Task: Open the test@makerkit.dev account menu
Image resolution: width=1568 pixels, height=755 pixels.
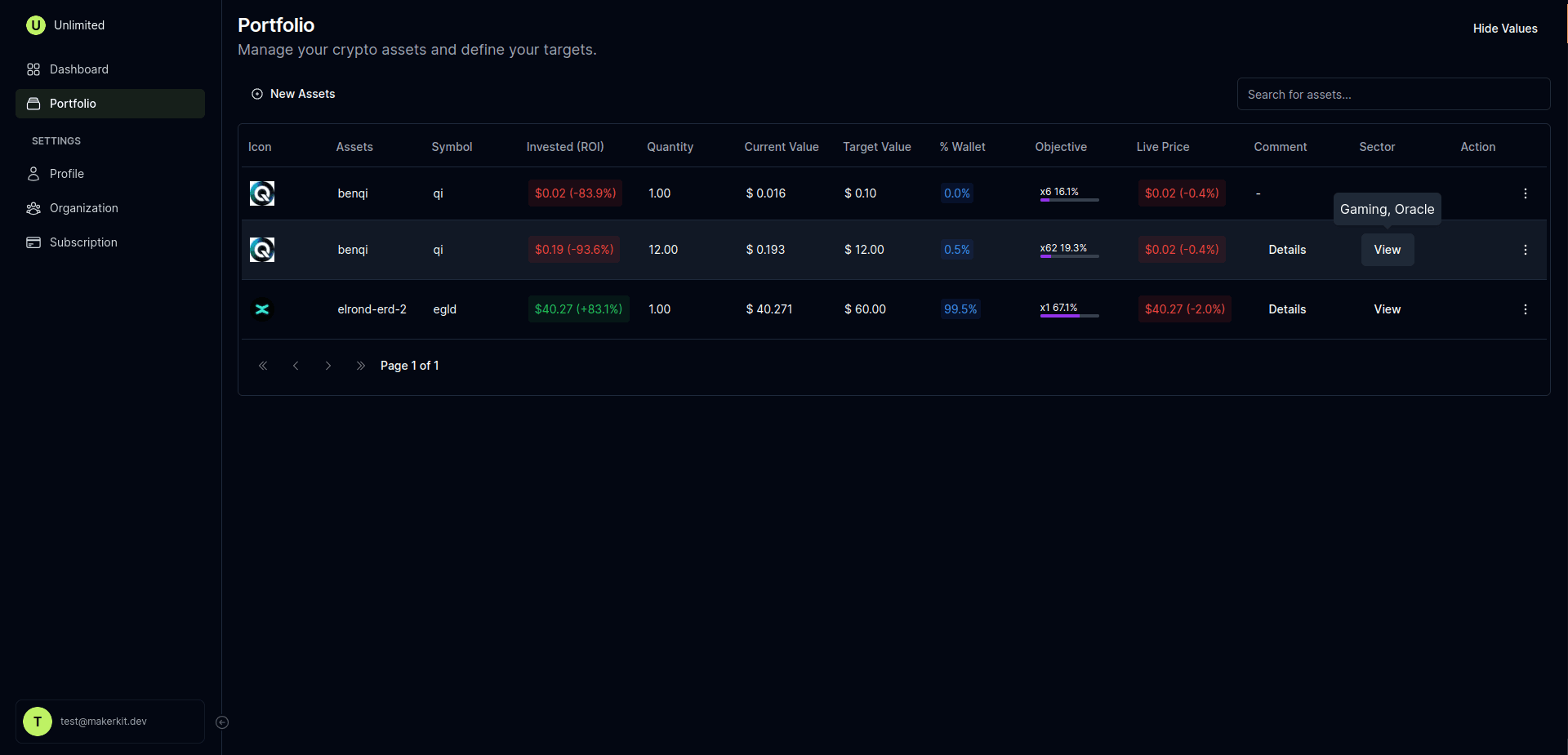Action: pyautogui.click(x=110, y=722)
